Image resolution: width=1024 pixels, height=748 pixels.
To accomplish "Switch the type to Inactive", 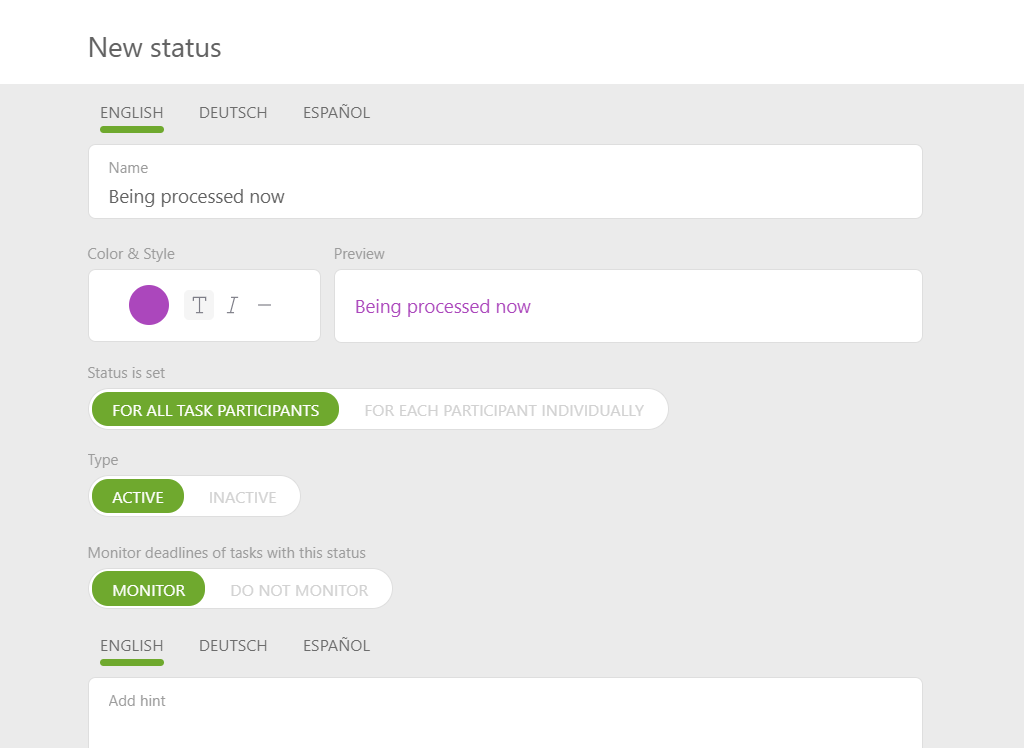I will 242,496.
